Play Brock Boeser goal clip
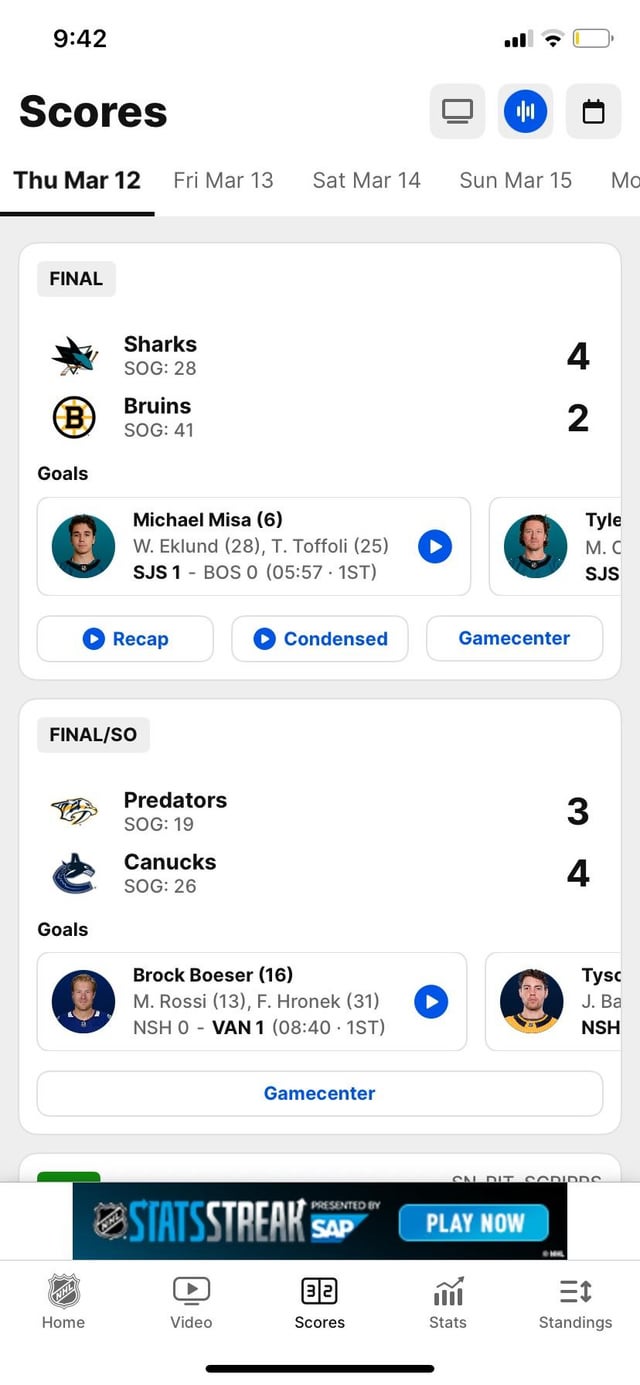Viewport: 640px width, 1385px height. (x=431, y=1001)
